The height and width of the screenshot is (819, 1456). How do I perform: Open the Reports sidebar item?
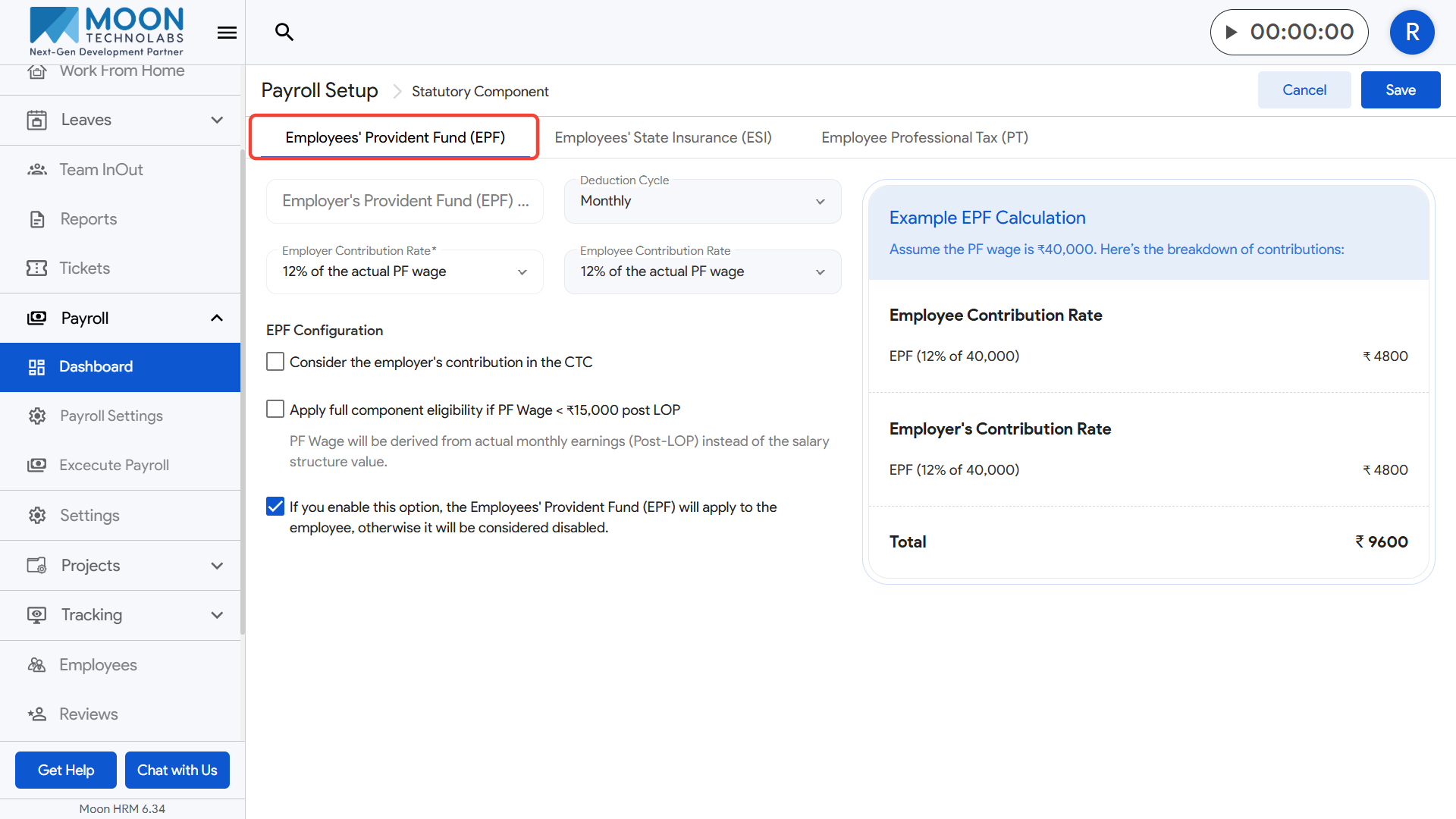pos(88,219)
